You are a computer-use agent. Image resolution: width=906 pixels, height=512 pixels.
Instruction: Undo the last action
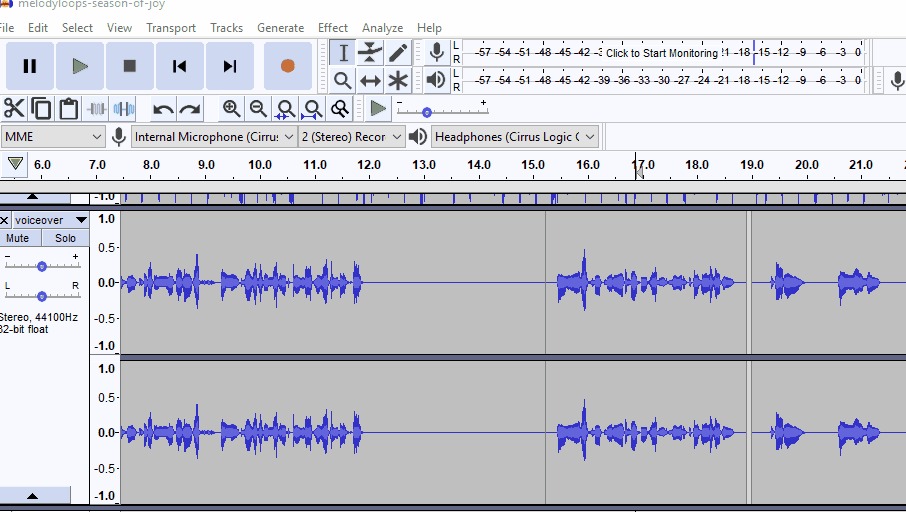coord(163,109)
